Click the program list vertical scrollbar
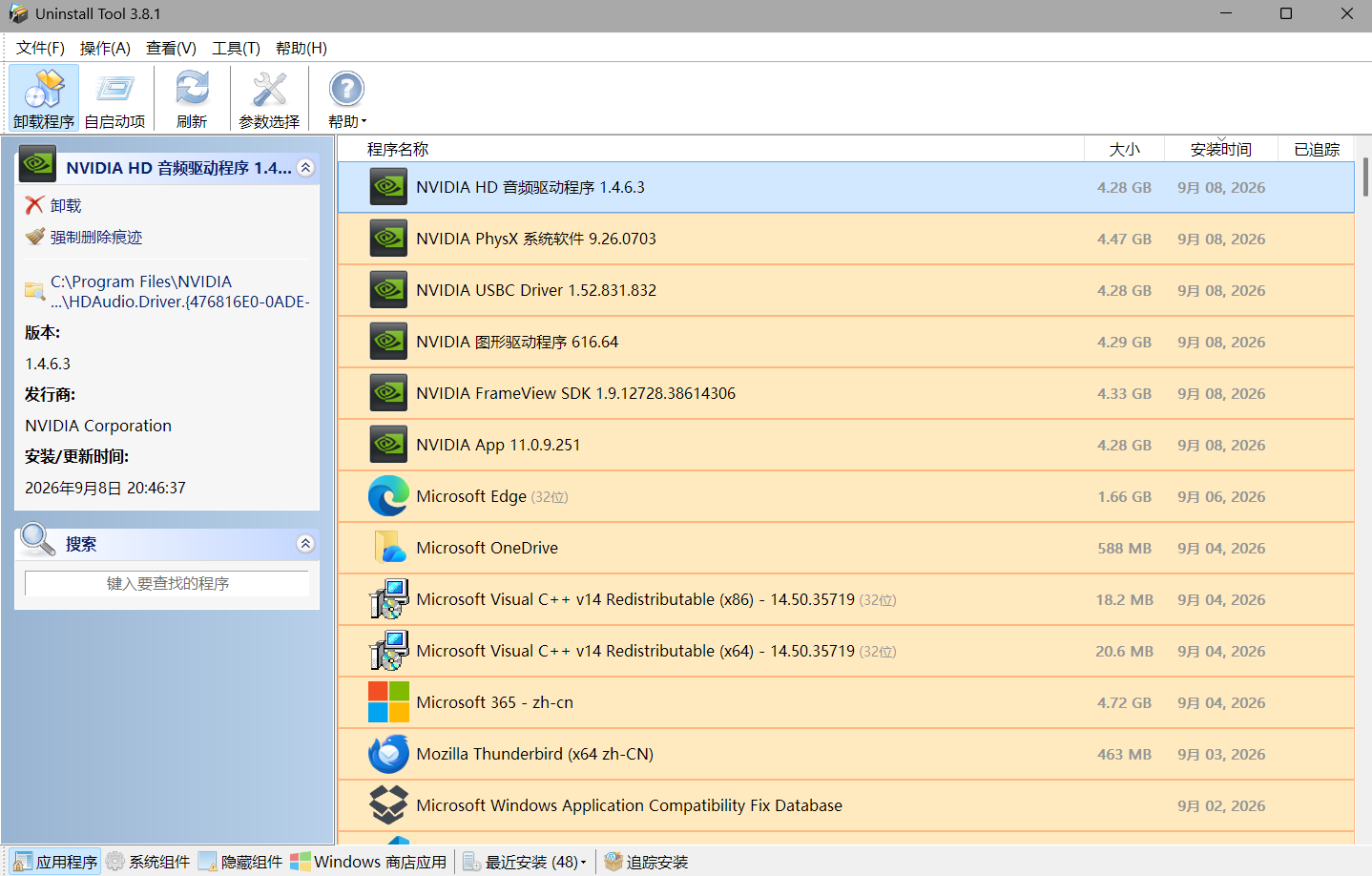 point(1365,177)
